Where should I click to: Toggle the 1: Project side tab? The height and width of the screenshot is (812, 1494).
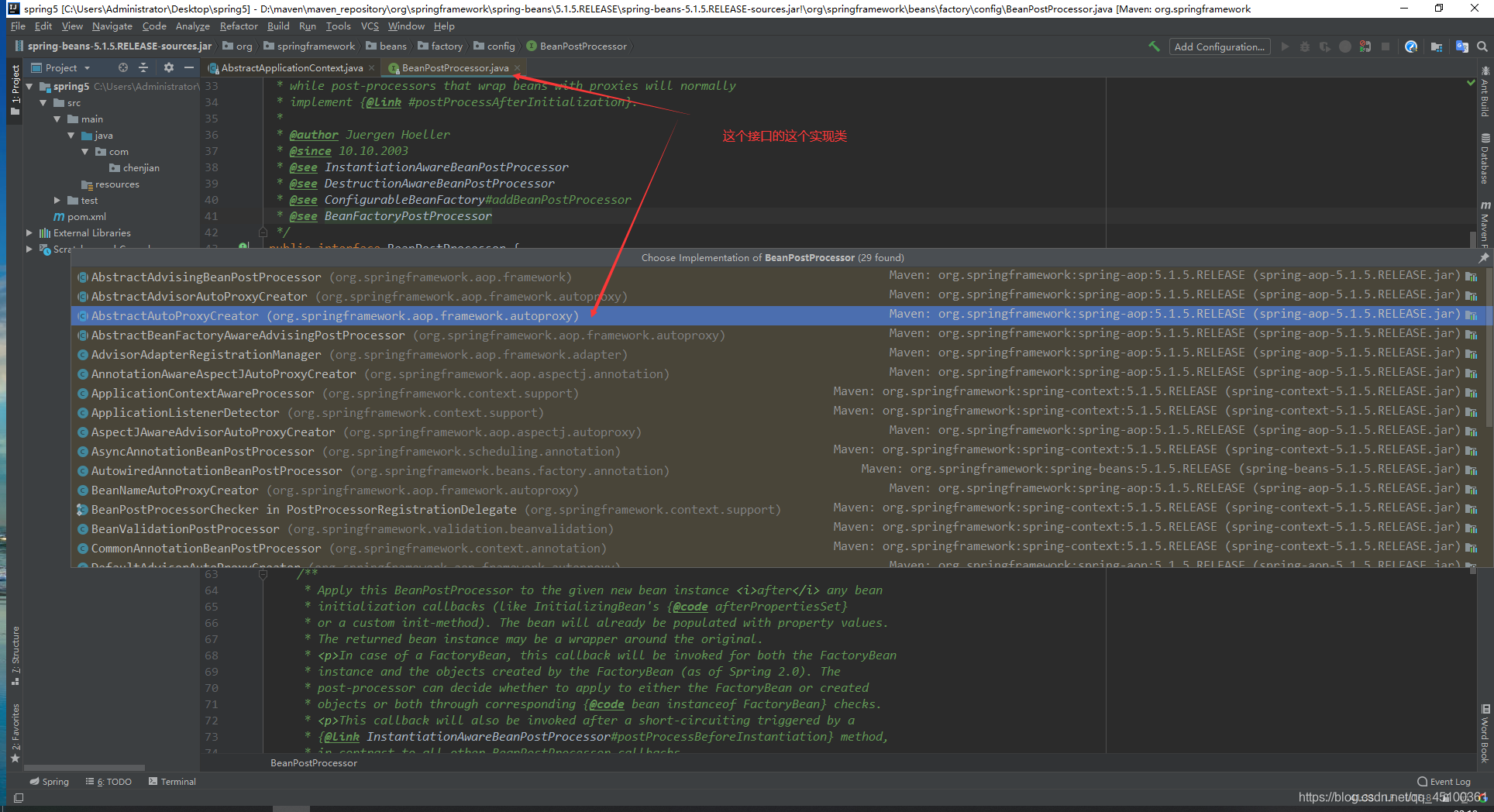[x=15, y=91]
